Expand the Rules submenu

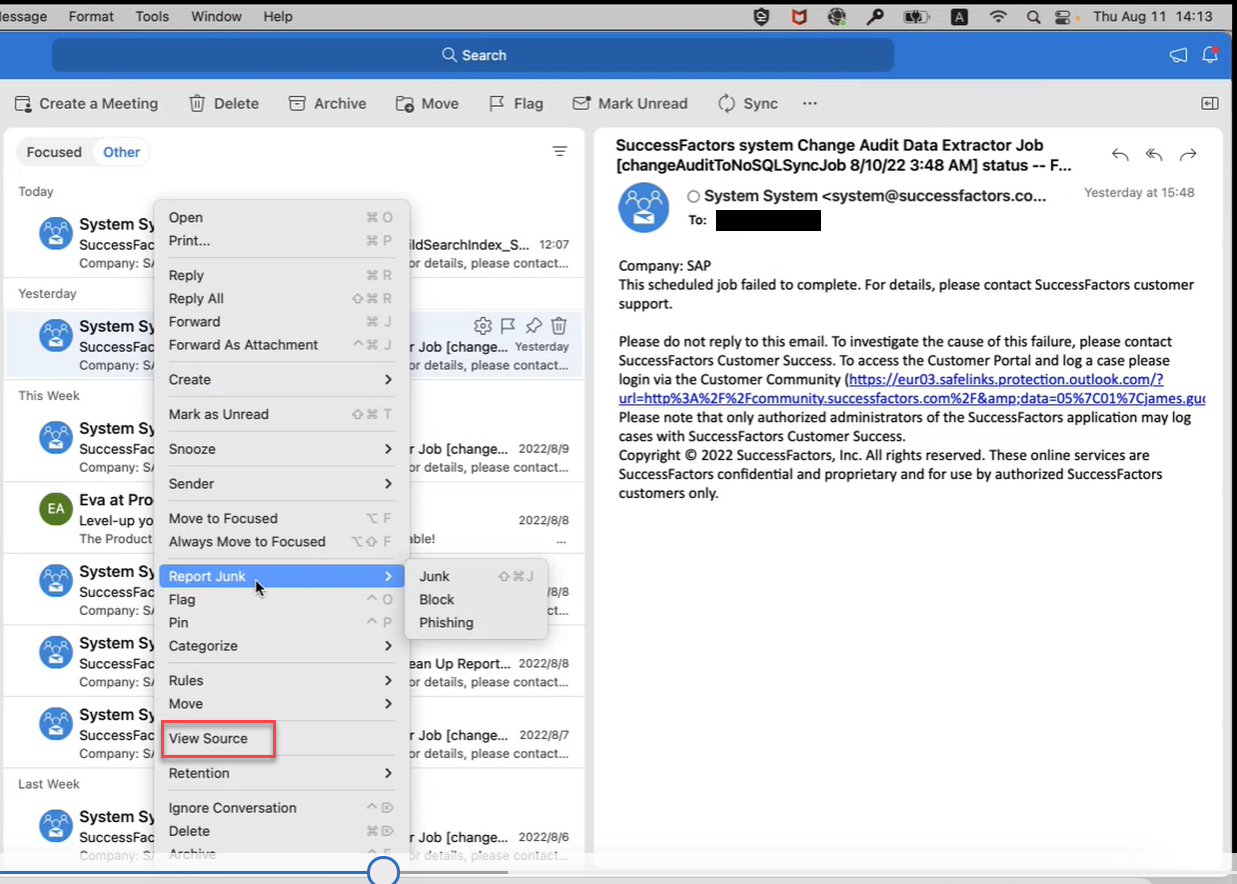click(x=280, y=681)
